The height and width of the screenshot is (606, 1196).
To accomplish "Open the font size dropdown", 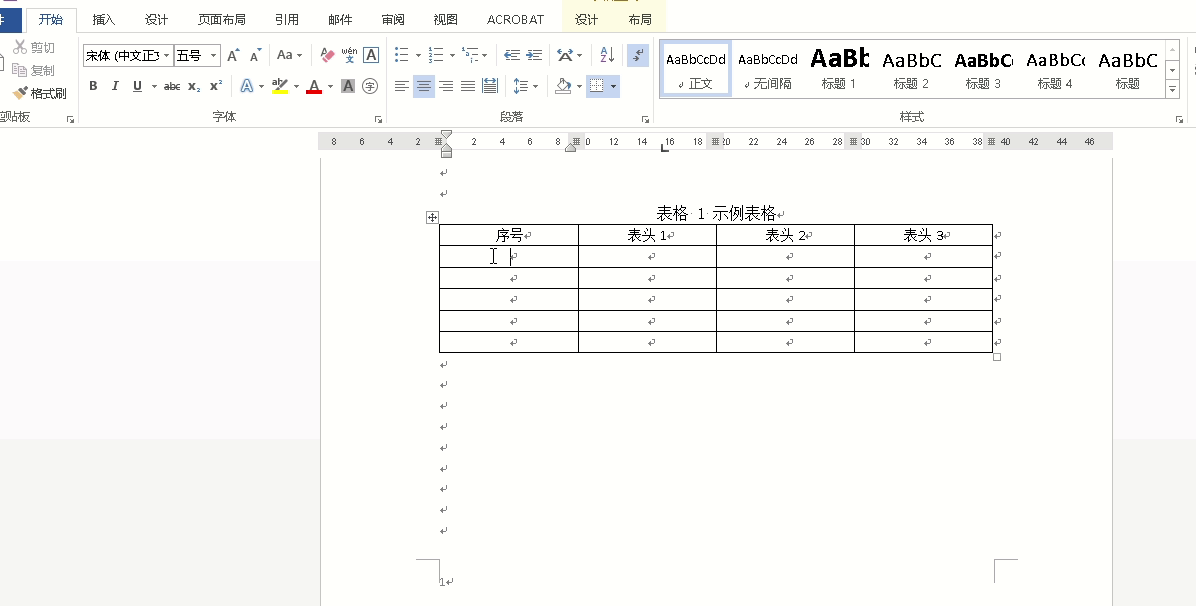I will coord(214,55).
